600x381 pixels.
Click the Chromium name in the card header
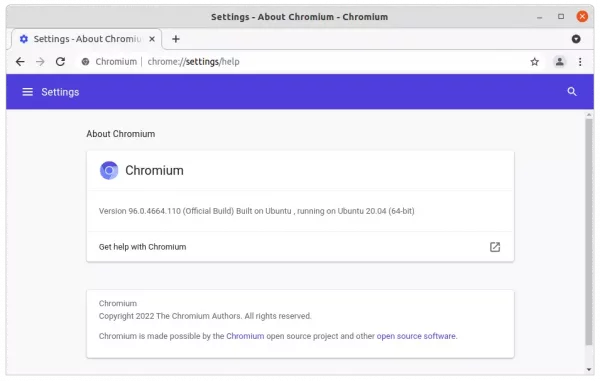click(154, 170)
